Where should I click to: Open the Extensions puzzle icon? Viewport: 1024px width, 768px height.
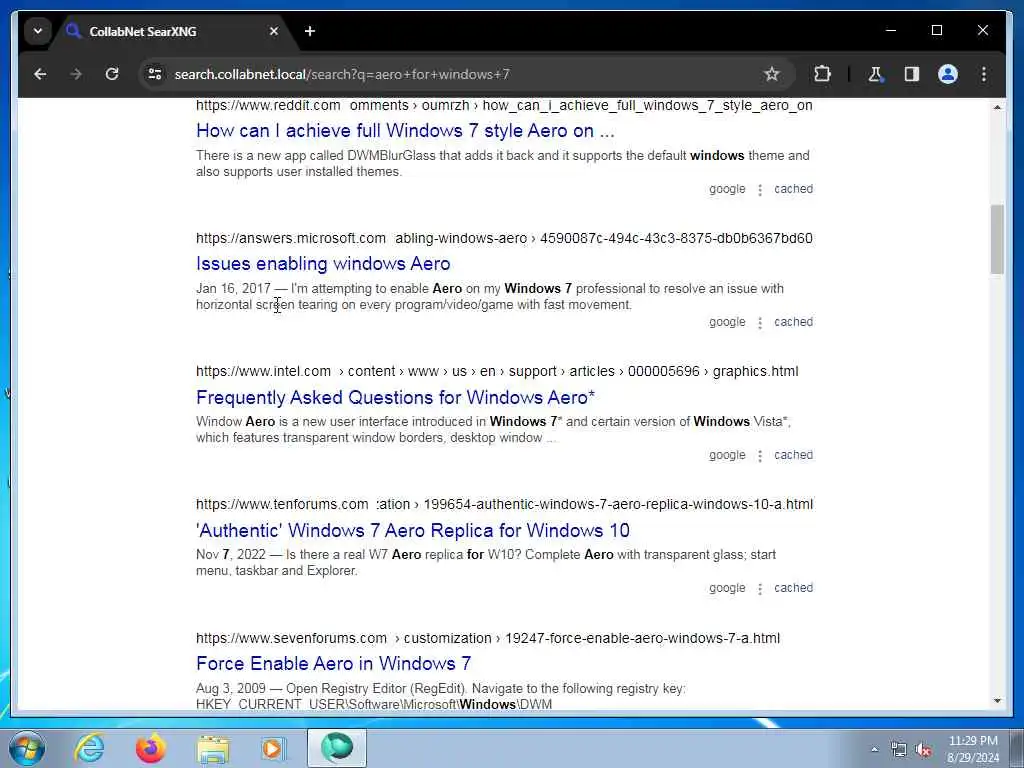[x=822, y=74]
